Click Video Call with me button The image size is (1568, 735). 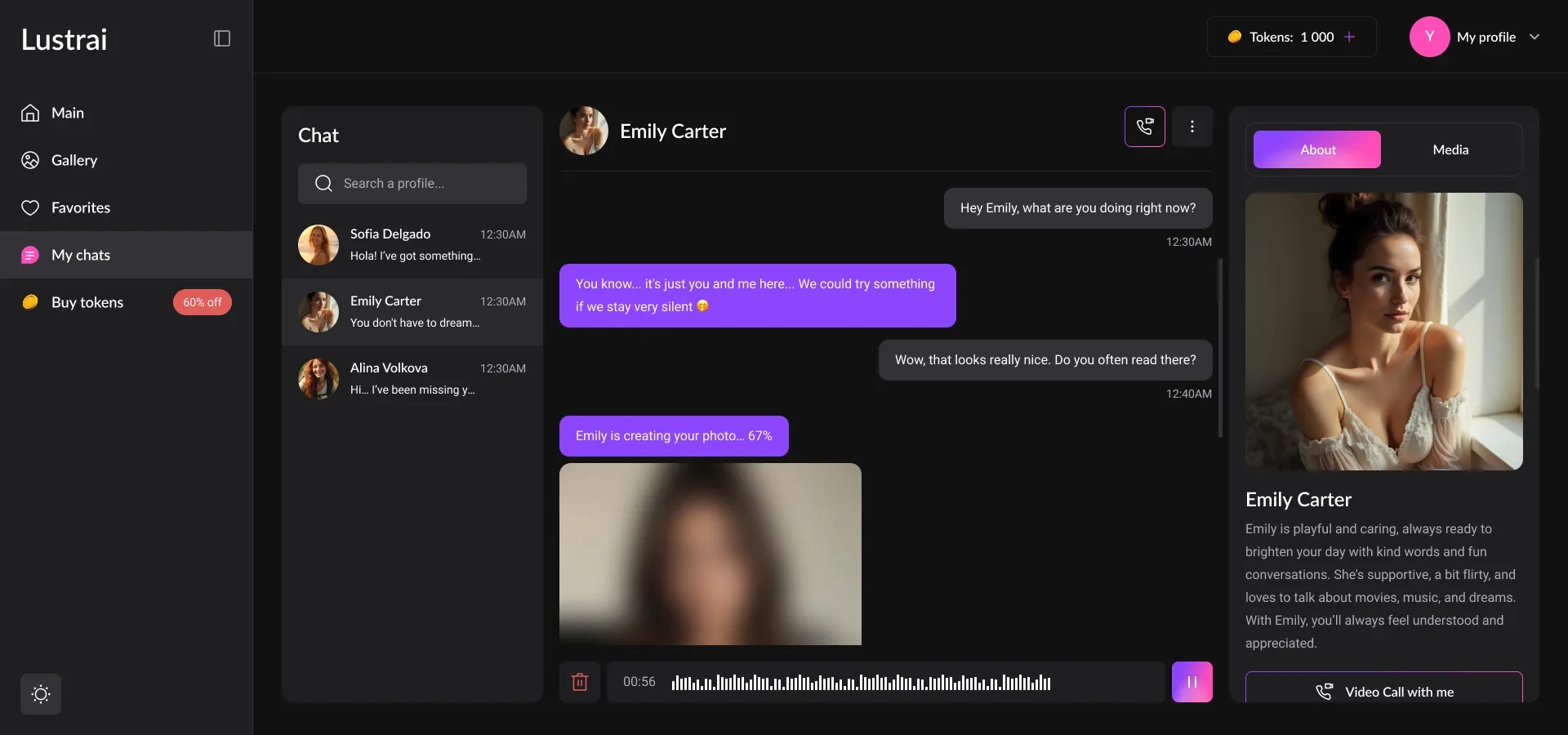pos(1383,691)
